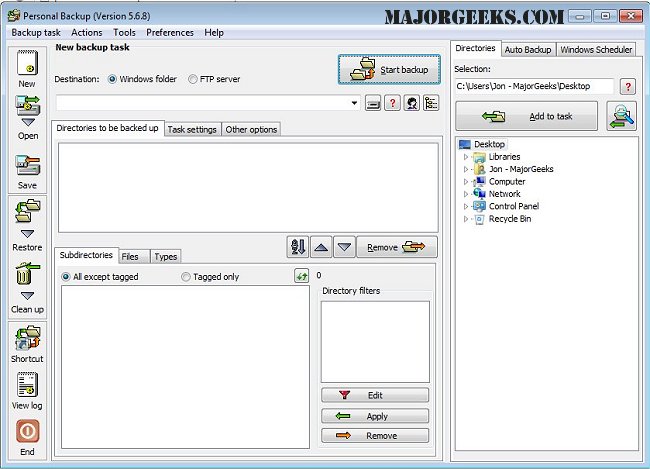Click the Selection path field

[534, 86]
